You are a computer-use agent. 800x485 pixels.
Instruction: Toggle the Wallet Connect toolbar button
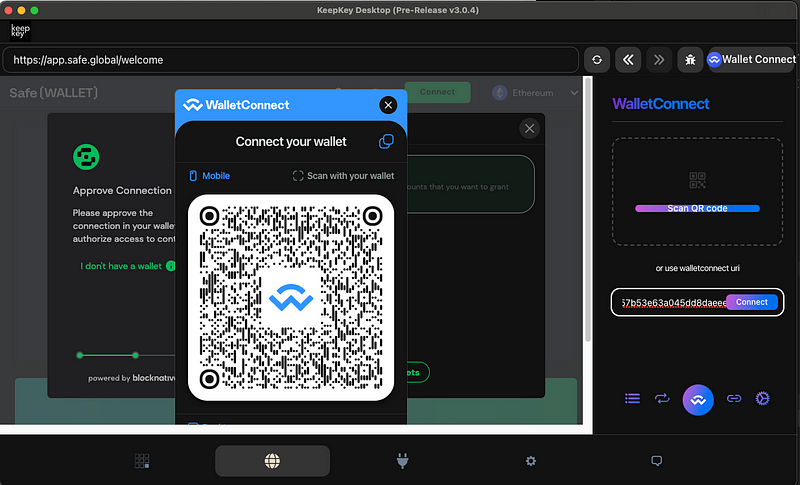pyautogui.click(x=751, y=60)
